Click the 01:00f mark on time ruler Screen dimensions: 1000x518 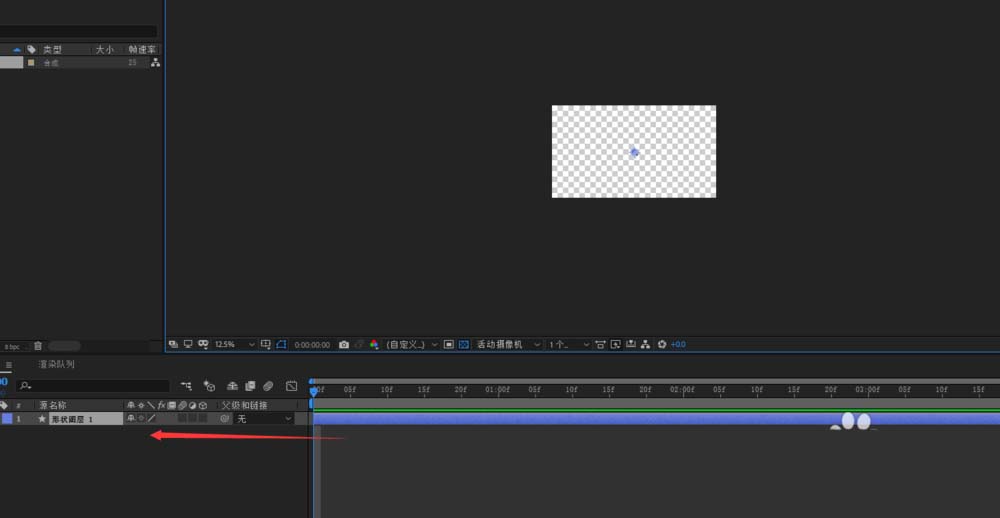point(497,389)
